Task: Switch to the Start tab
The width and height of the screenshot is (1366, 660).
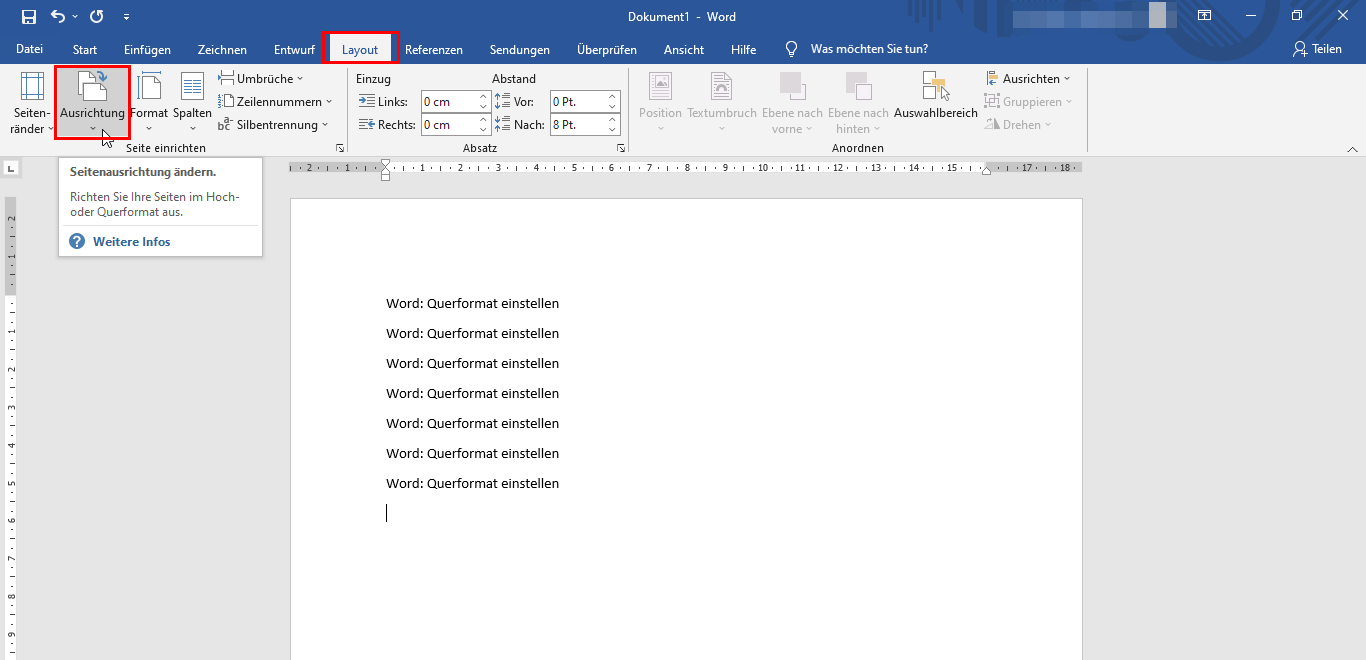Action: 85,49
